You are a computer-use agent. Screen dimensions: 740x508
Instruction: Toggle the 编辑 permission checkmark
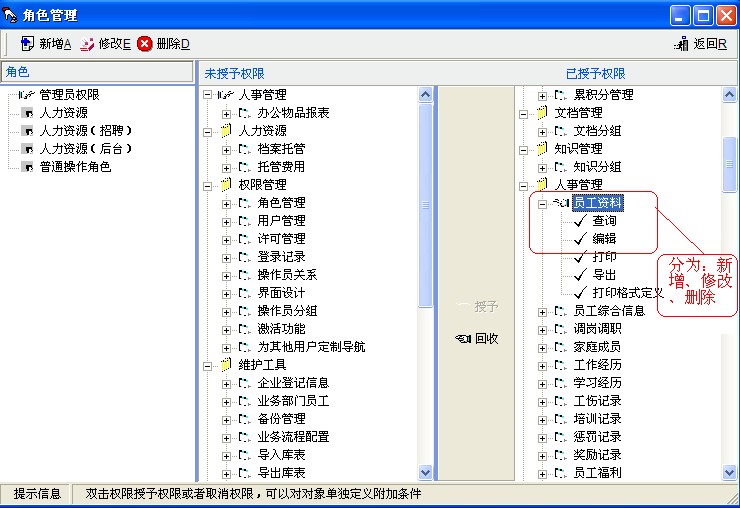(x=579, y=239)
